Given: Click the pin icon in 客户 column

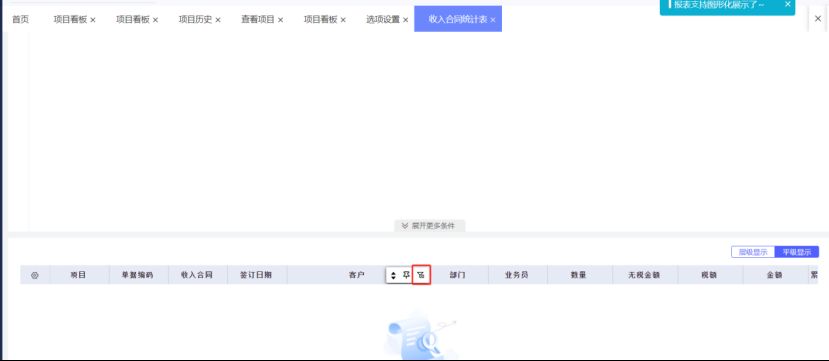Looking at the screenshot, I should [406, 275].
